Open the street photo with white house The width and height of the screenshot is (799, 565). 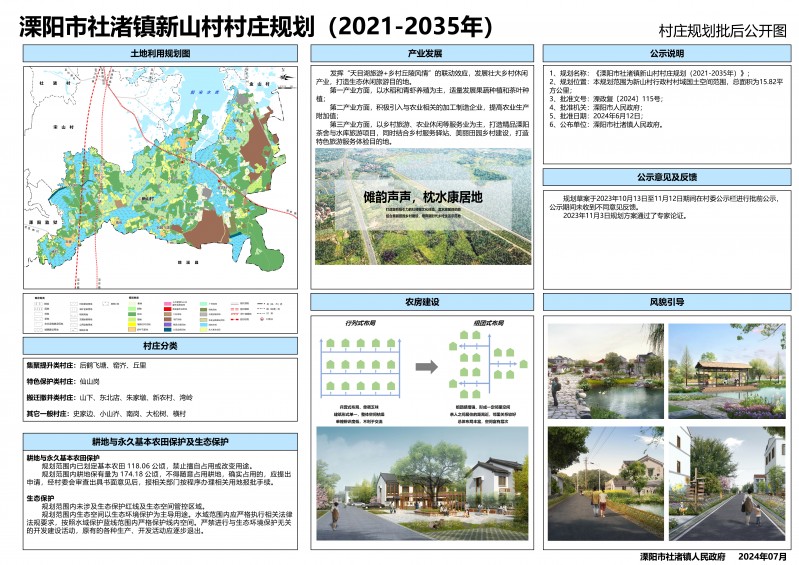click(727, 484)
